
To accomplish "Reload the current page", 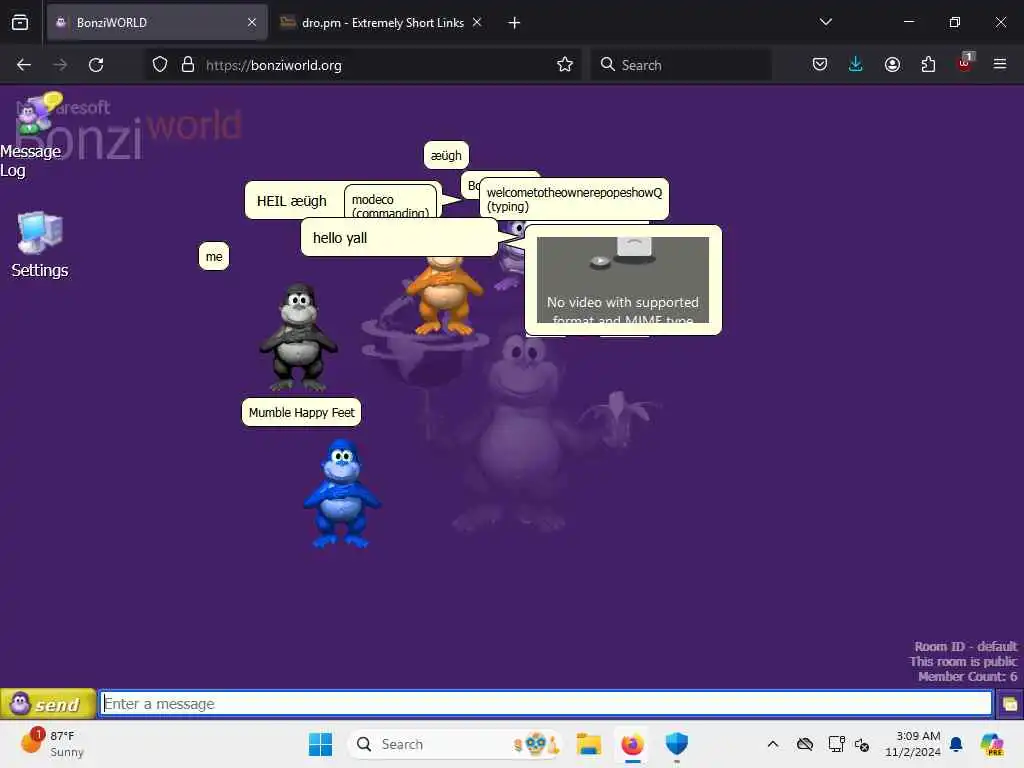I will point(96,65).
